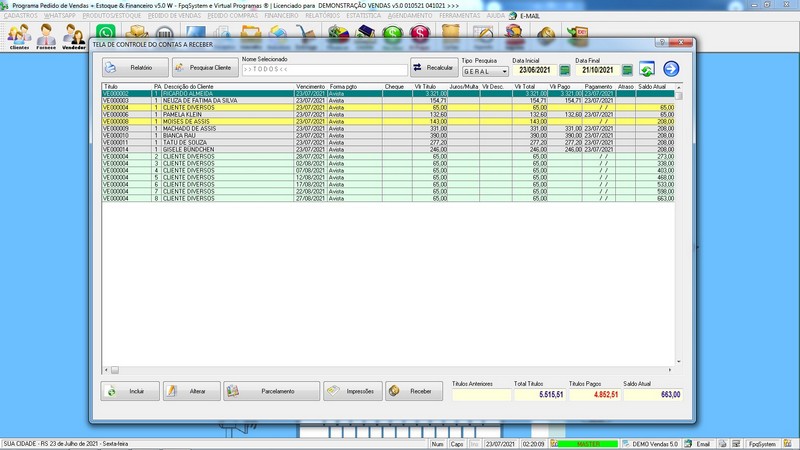Click the dialog help question mark
The height and width of the screenshot is (450, 800).
tap(662, 42)
